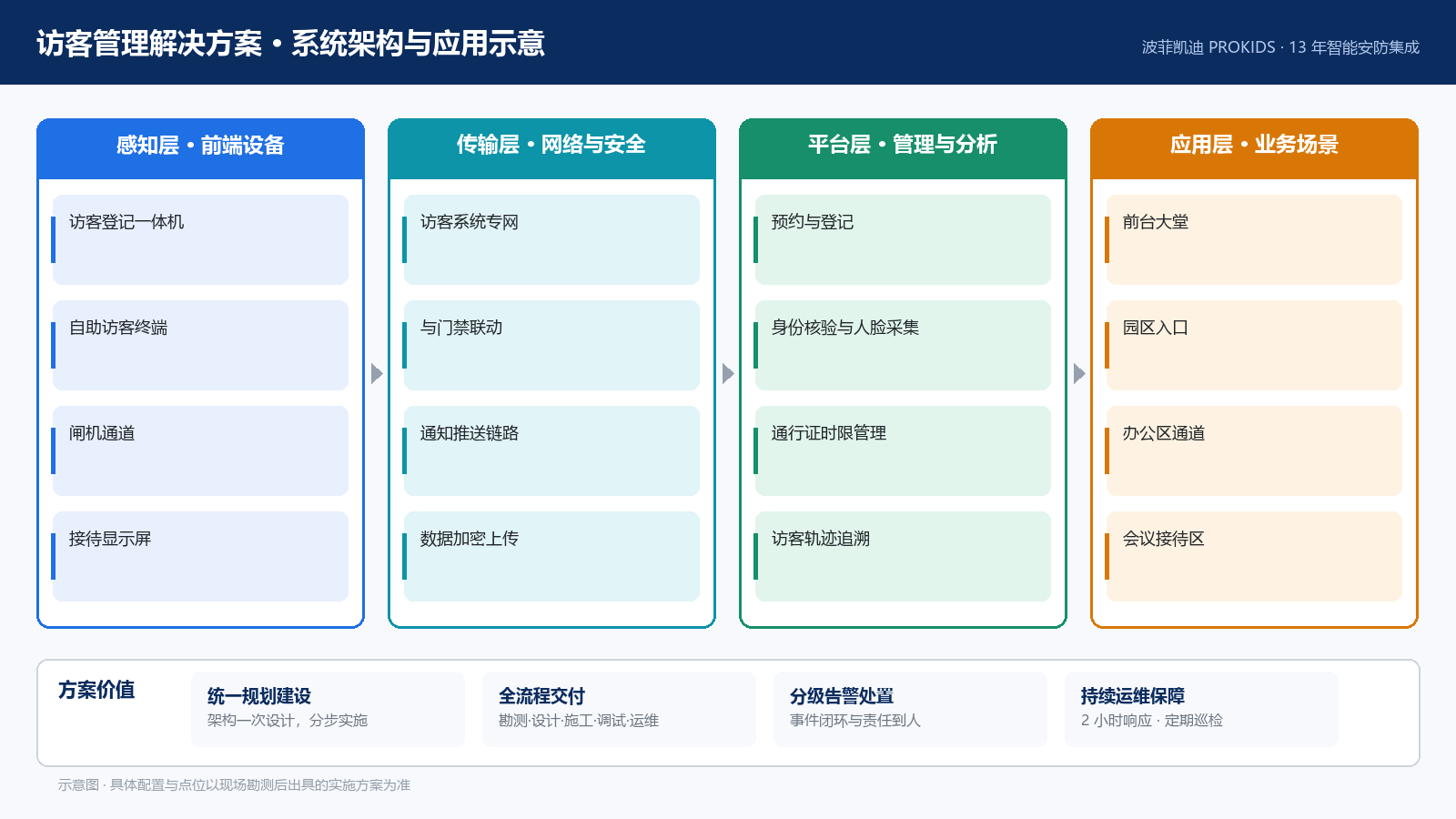Pick the "通行证时限管理" card
The height and width of the screenshot is (819, 1456).
click(x=903, y=450)
